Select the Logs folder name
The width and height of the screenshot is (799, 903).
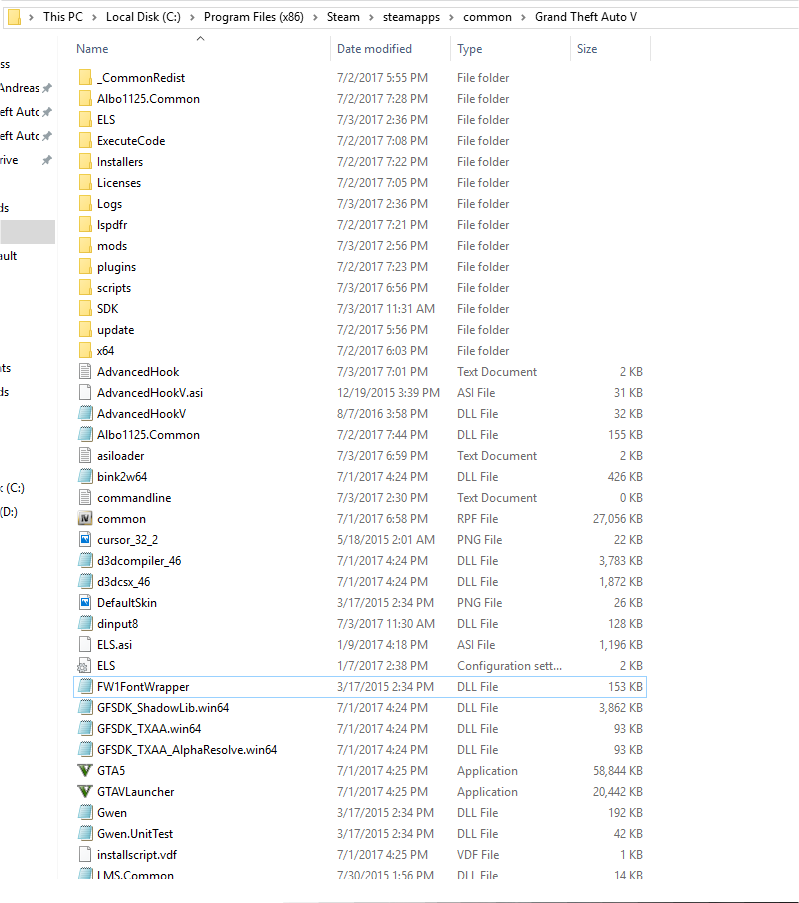pos(109,204)
